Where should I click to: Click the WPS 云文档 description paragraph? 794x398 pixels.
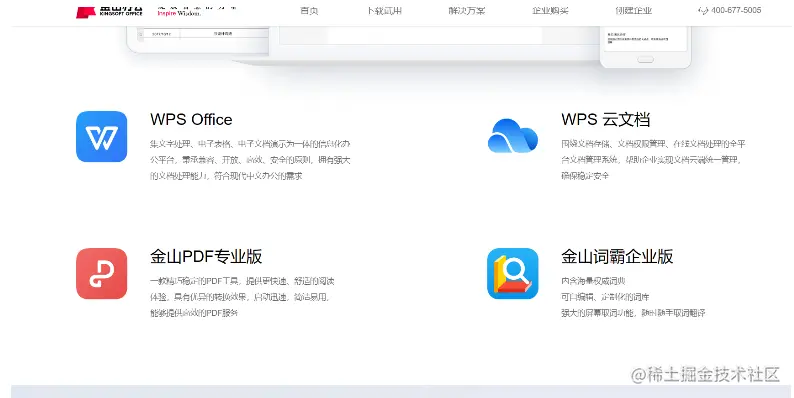coord(653,160)
